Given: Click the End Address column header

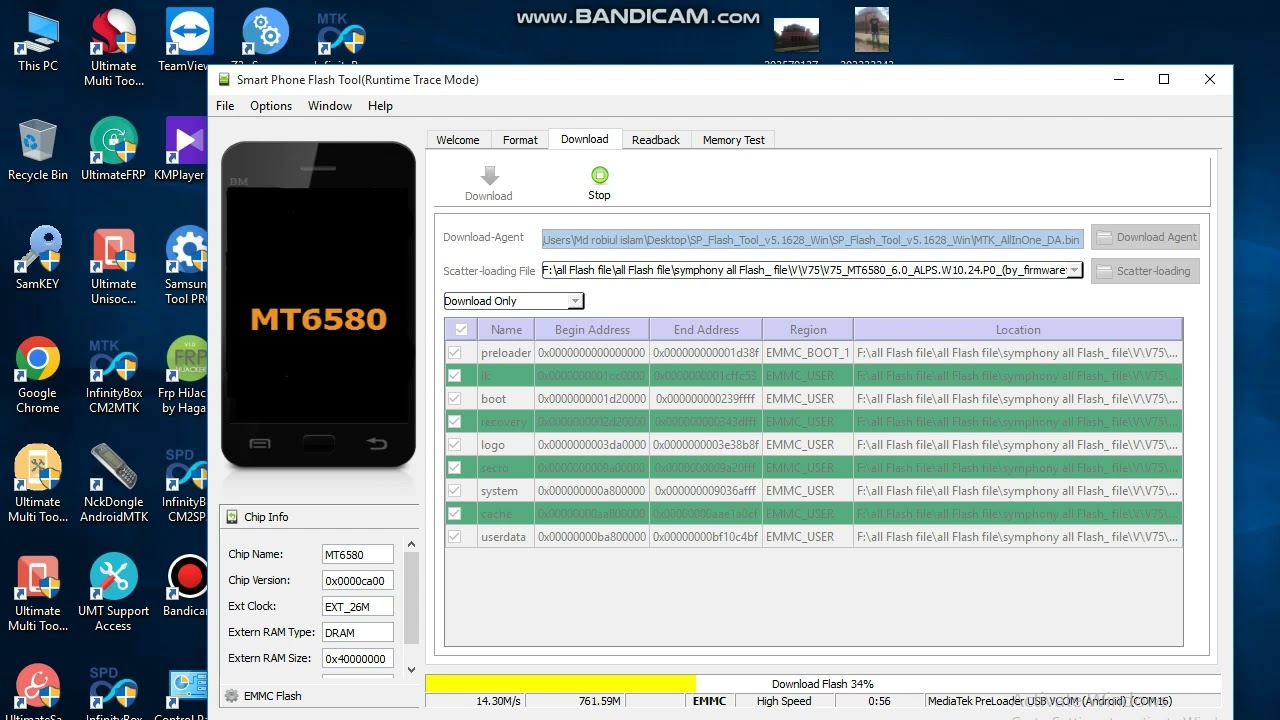Looking at the screenshot, I should click(706, 329).
